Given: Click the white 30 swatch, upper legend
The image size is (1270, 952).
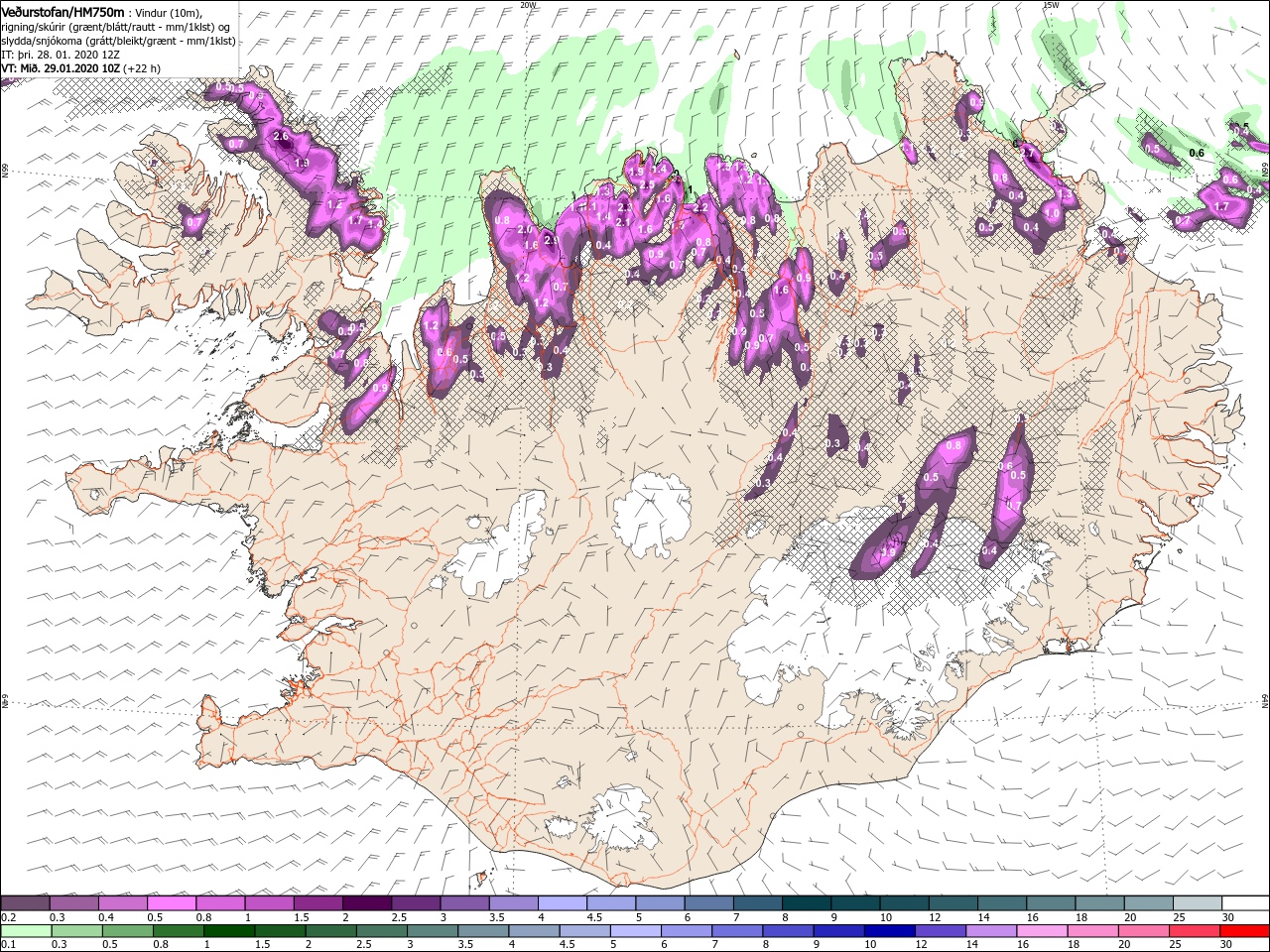Looking at the screenshot, I should point(1245,903).
